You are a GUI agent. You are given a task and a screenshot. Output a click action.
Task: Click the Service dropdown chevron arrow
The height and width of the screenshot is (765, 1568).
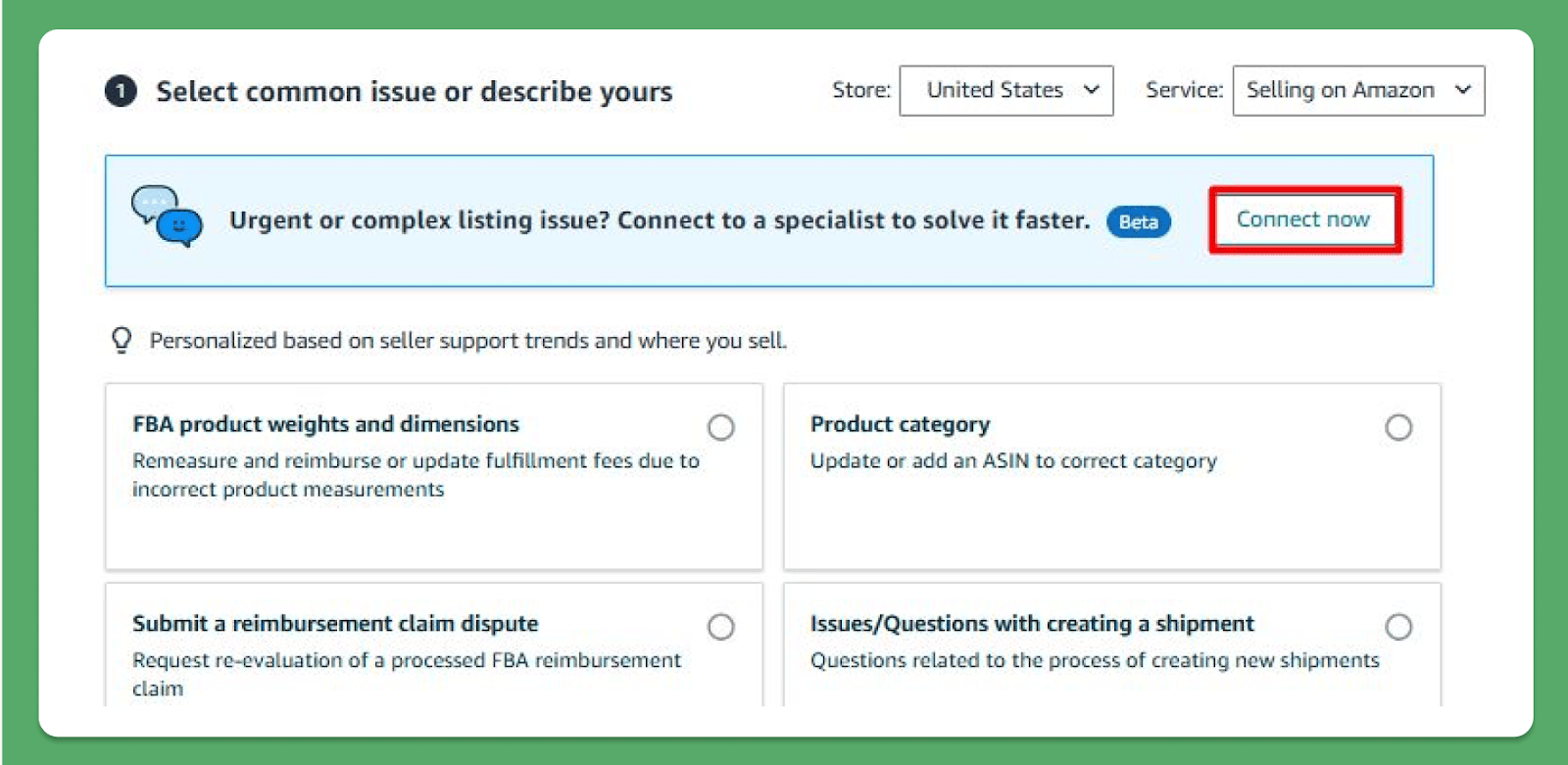[x=1462, y=90]
